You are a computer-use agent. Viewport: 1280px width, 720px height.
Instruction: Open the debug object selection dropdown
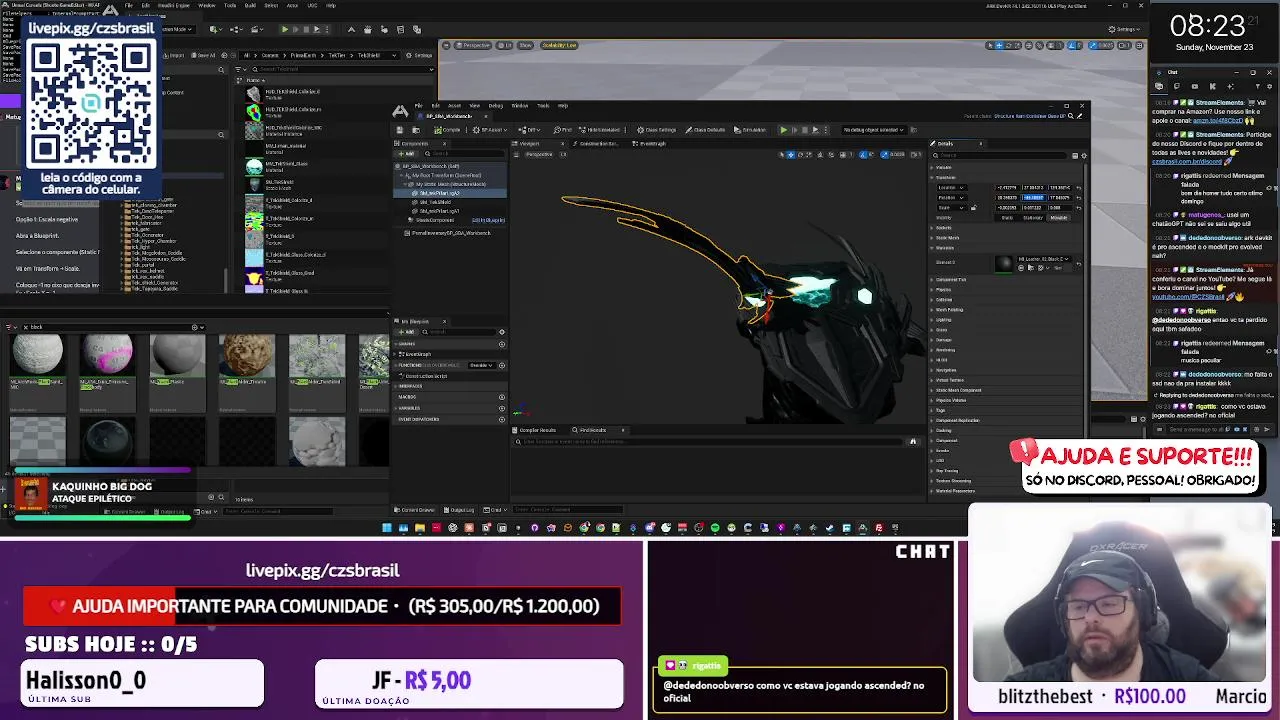click(x=875, y=130)
